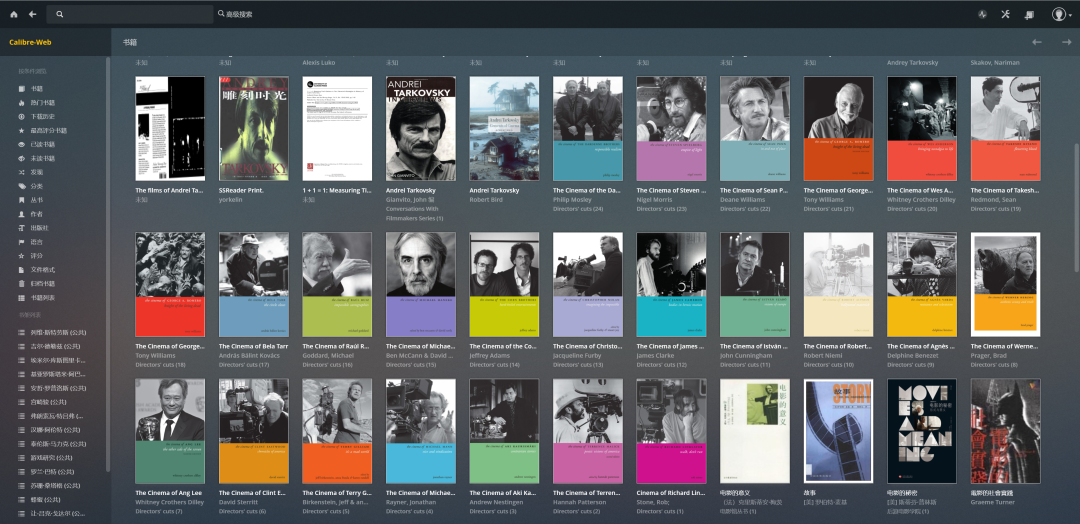Go to next page arrow in header
Viewport: 1080px width, 524px height.
(x=1066, y=42)
